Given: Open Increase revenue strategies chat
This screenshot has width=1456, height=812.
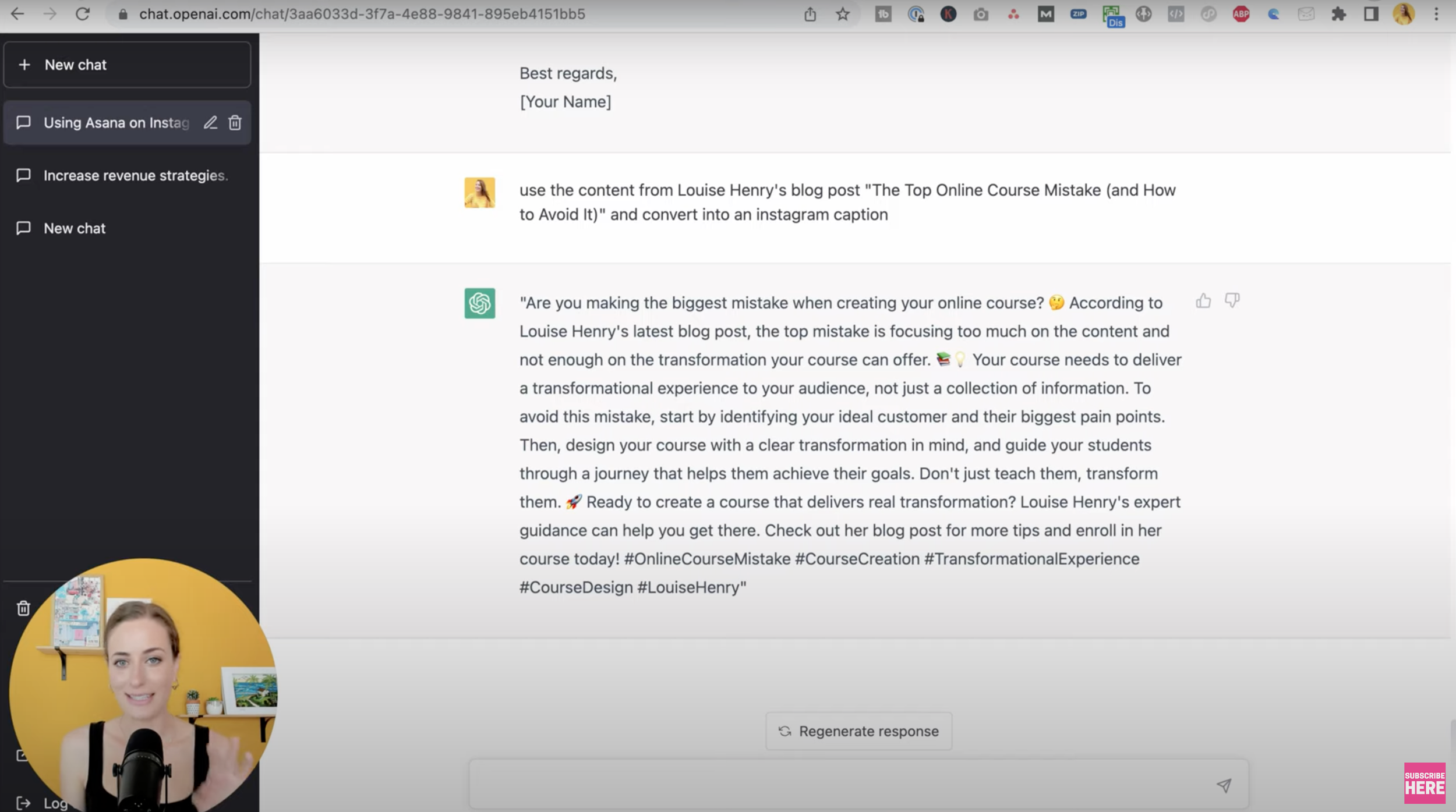Looking at the screenshot, I should tap(127, 175).
